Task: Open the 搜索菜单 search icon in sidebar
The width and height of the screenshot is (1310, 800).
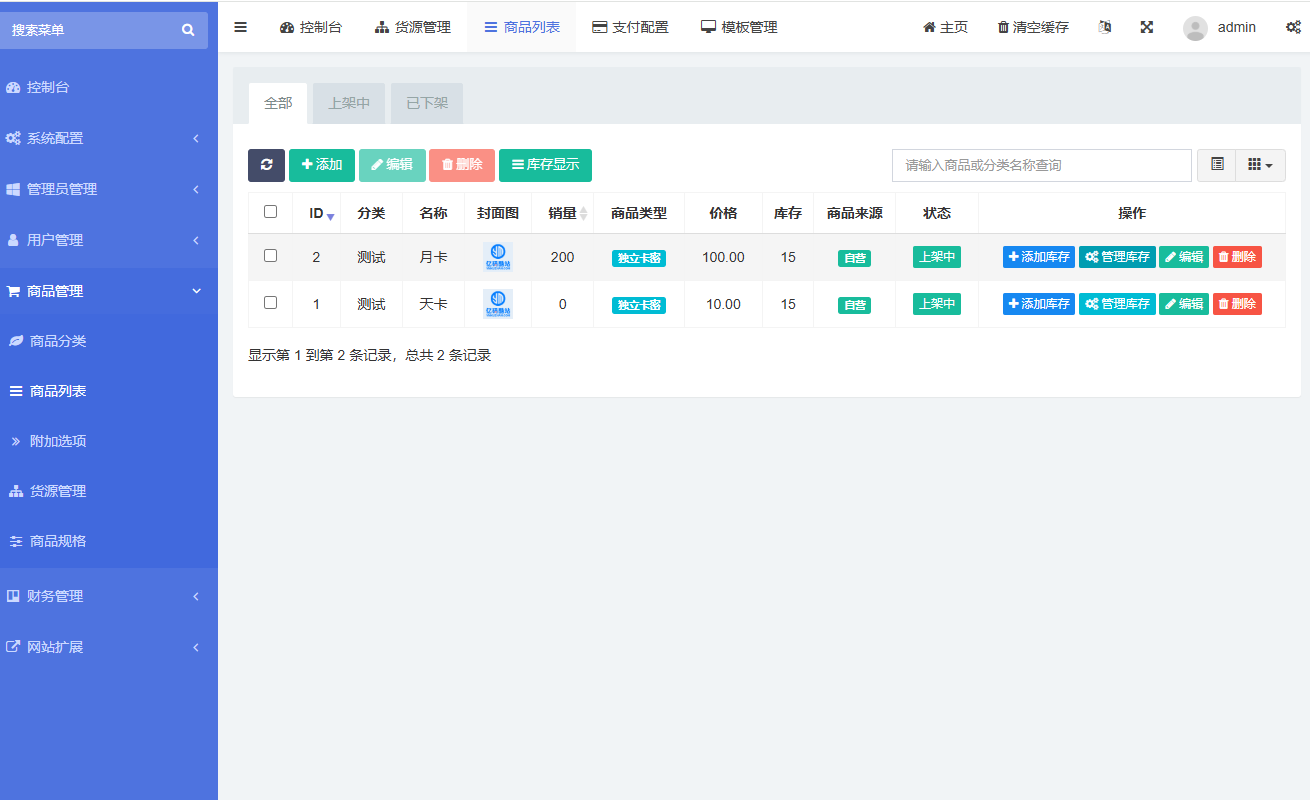Action: 187,30
